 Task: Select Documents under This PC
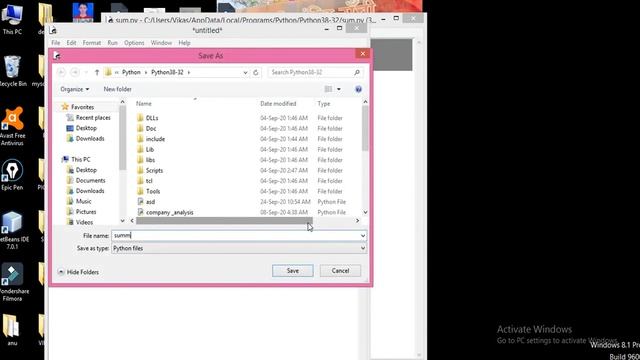click(90, 180)
